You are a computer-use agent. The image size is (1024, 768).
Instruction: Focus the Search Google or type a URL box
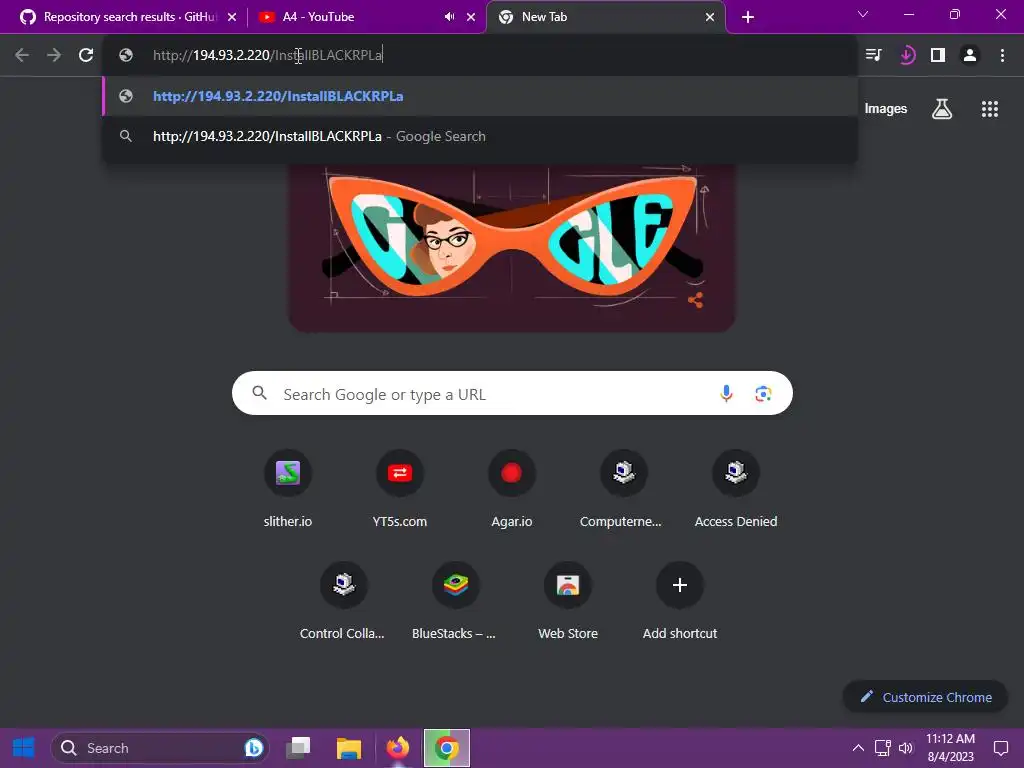[512, 393]
